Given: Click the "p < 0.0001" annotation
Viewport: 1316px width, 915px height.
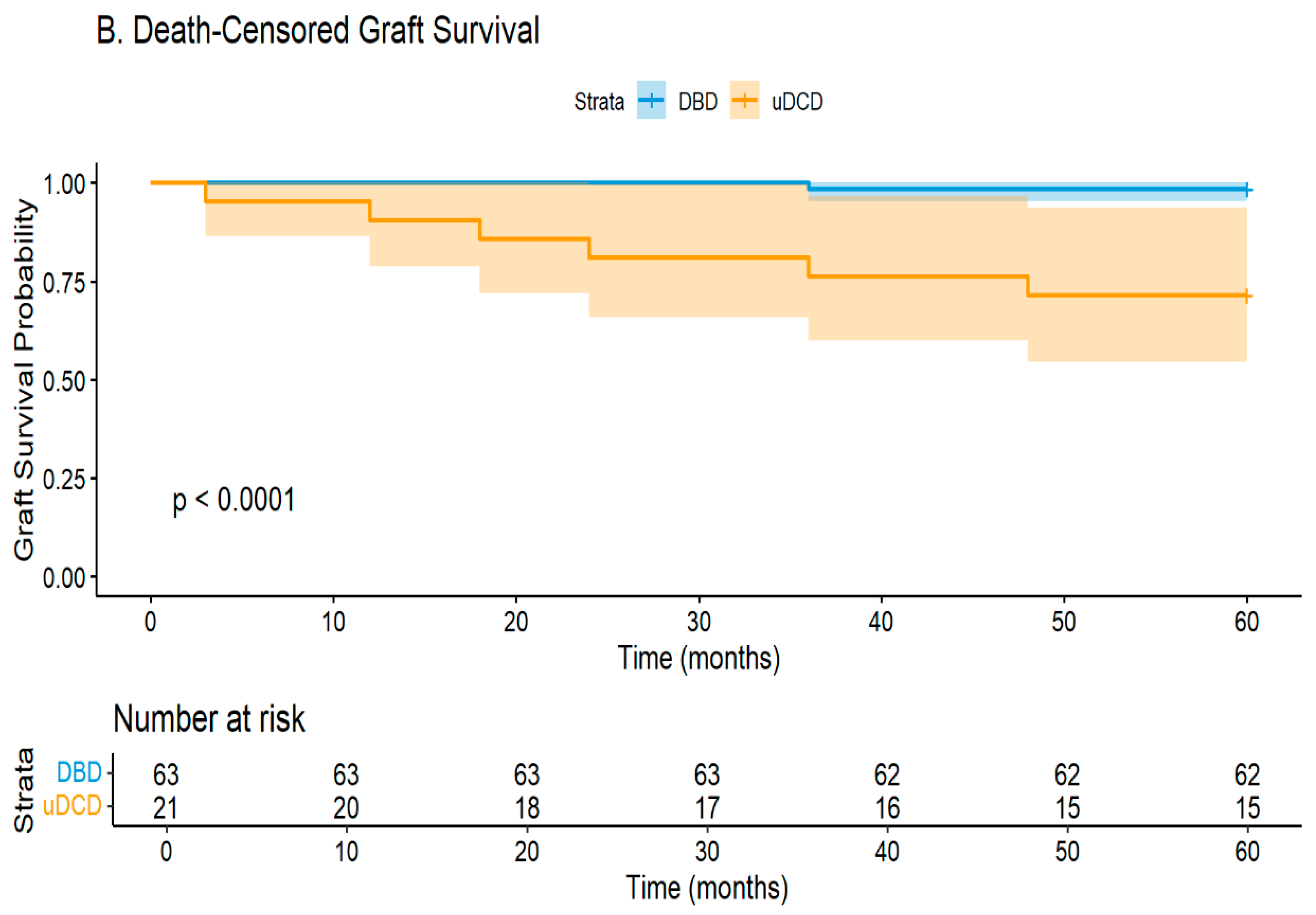Looking at the screenshot, I should coord(234,499).
